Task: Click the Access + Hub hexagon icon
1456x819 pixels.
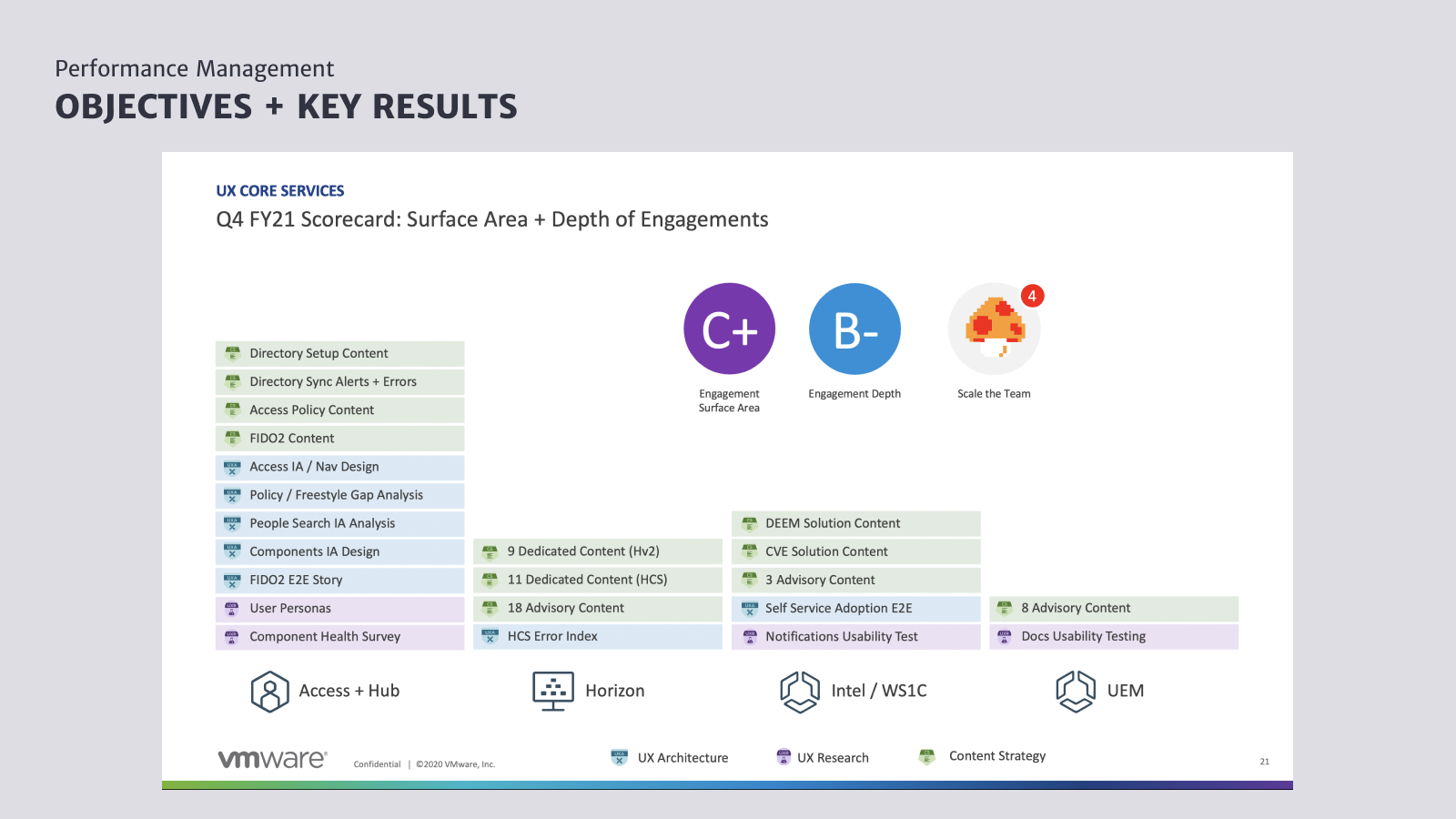Action: [x=269, y=692]
